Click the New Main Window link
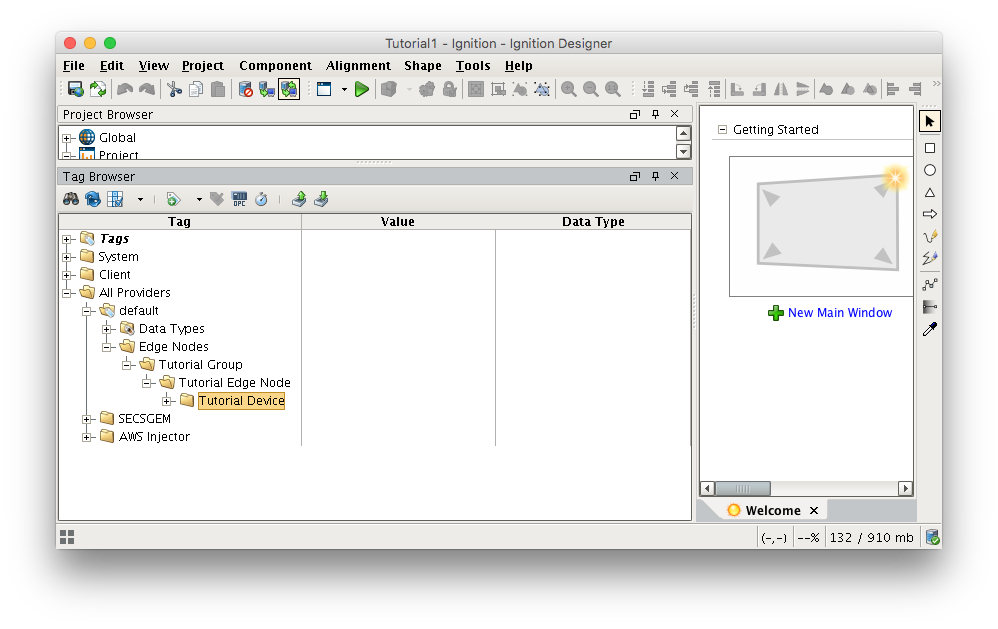Viewport: 998px width, 629px height. coord(839,313)
